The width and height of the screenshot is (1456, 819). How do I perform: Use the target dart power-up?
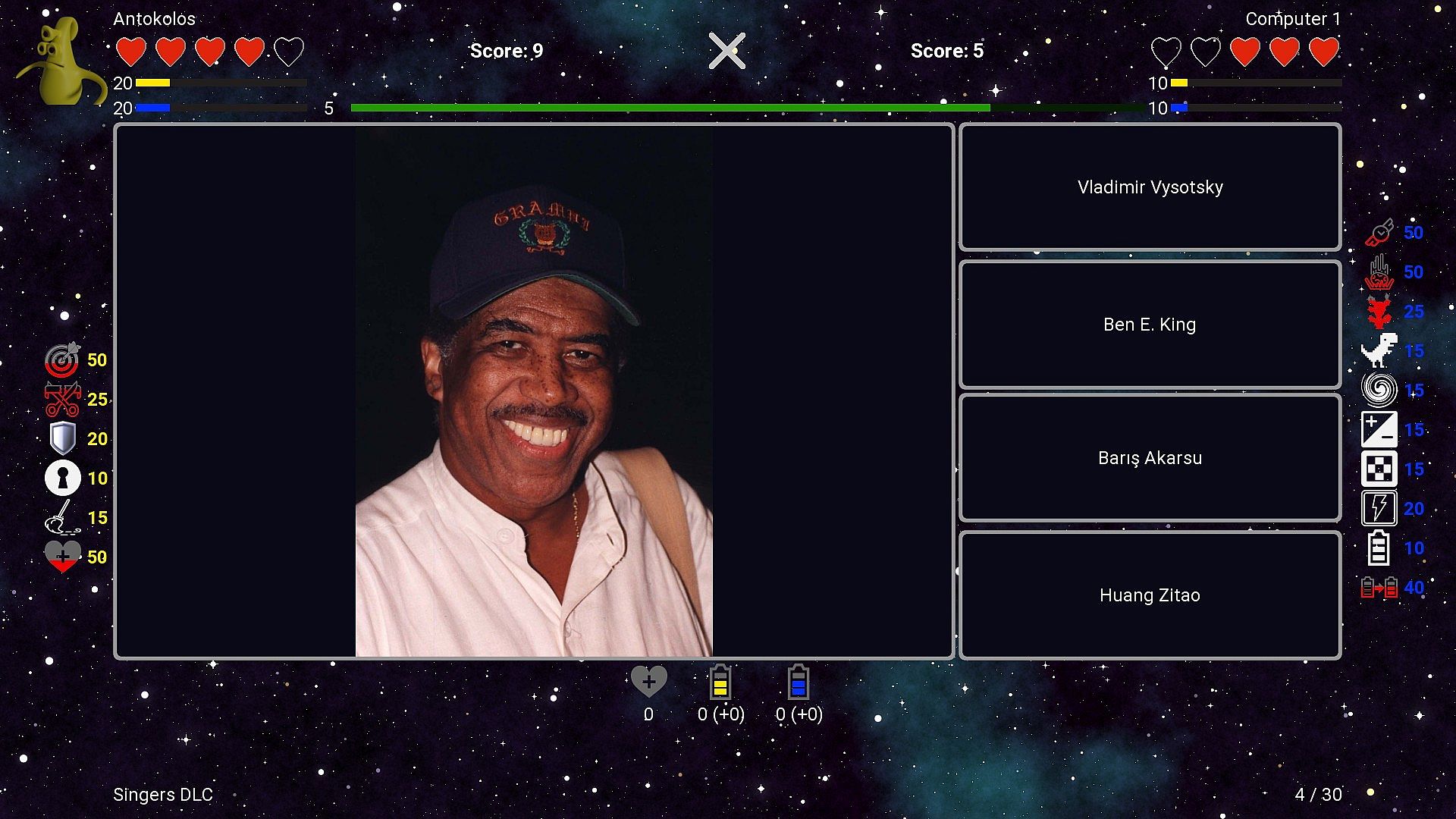tap(62, 359)
